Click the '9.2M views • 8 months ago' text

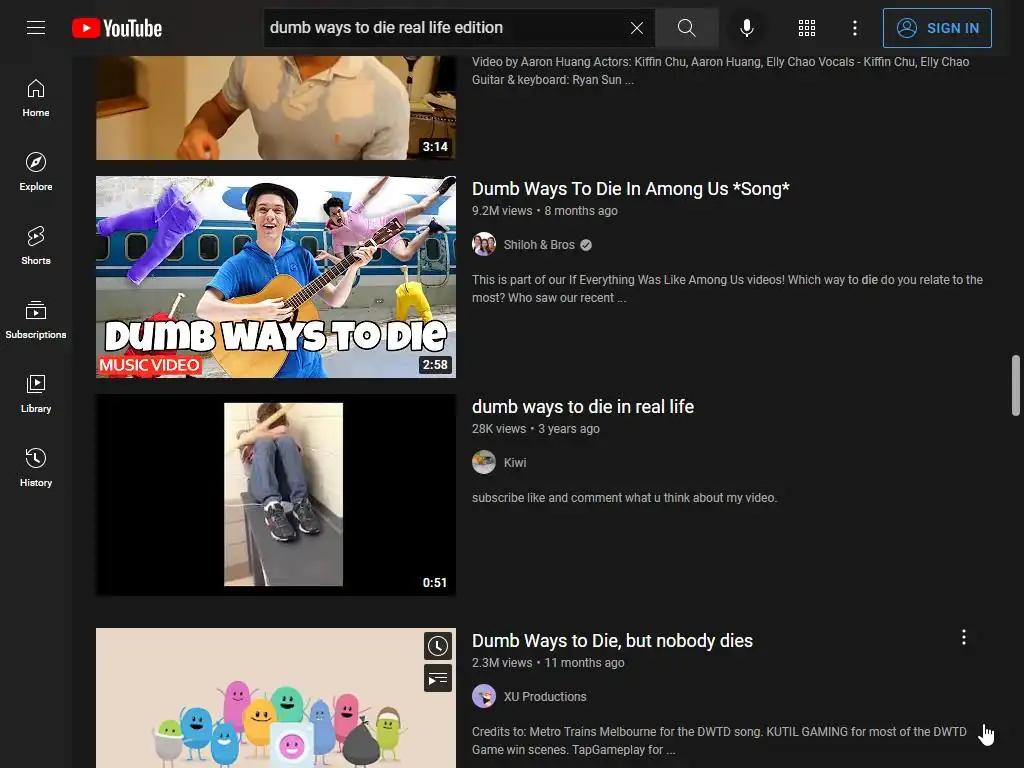tap(545, 211)
